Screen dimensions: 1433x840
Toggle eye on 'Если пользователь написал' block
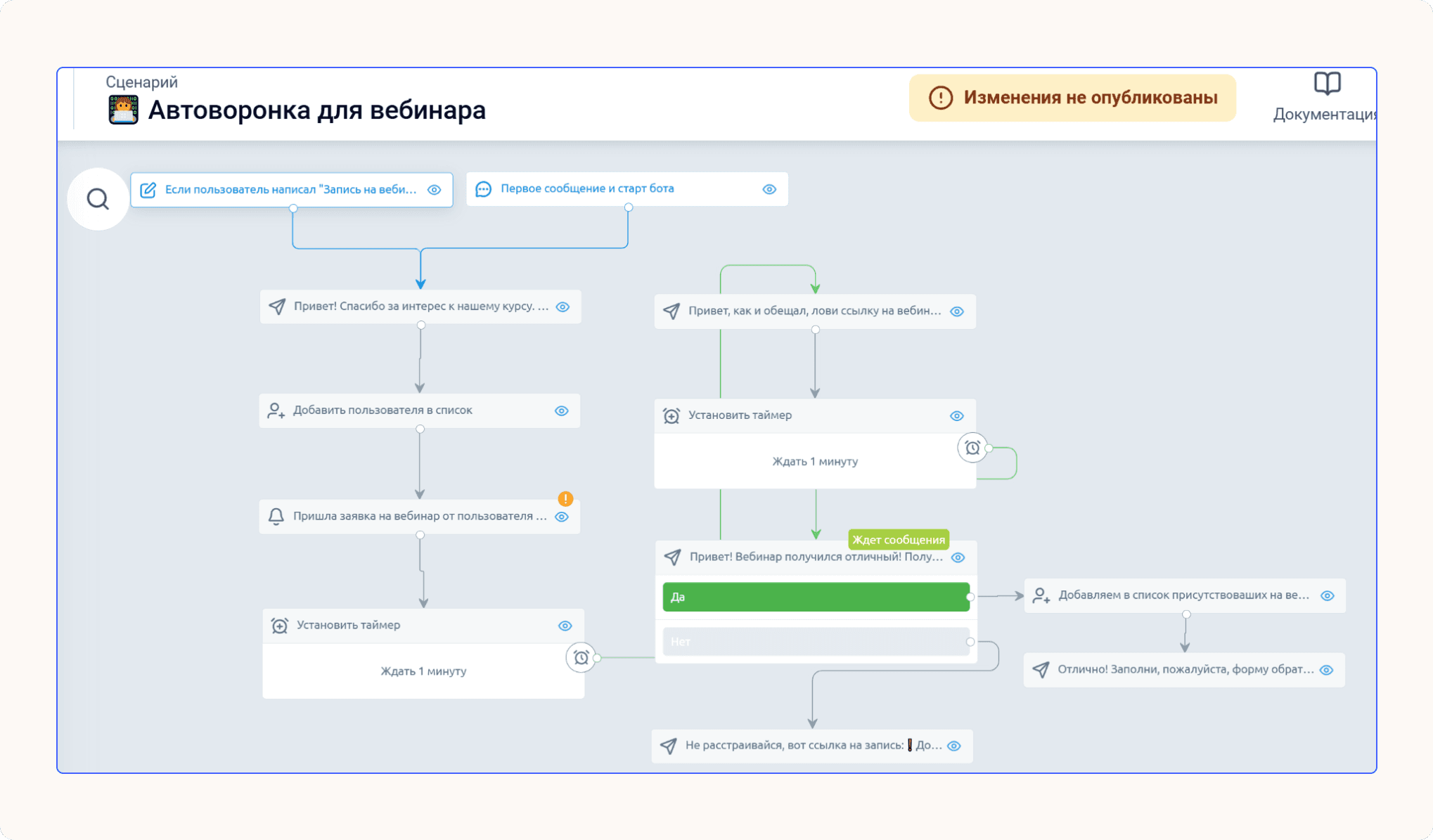[435, 190]
